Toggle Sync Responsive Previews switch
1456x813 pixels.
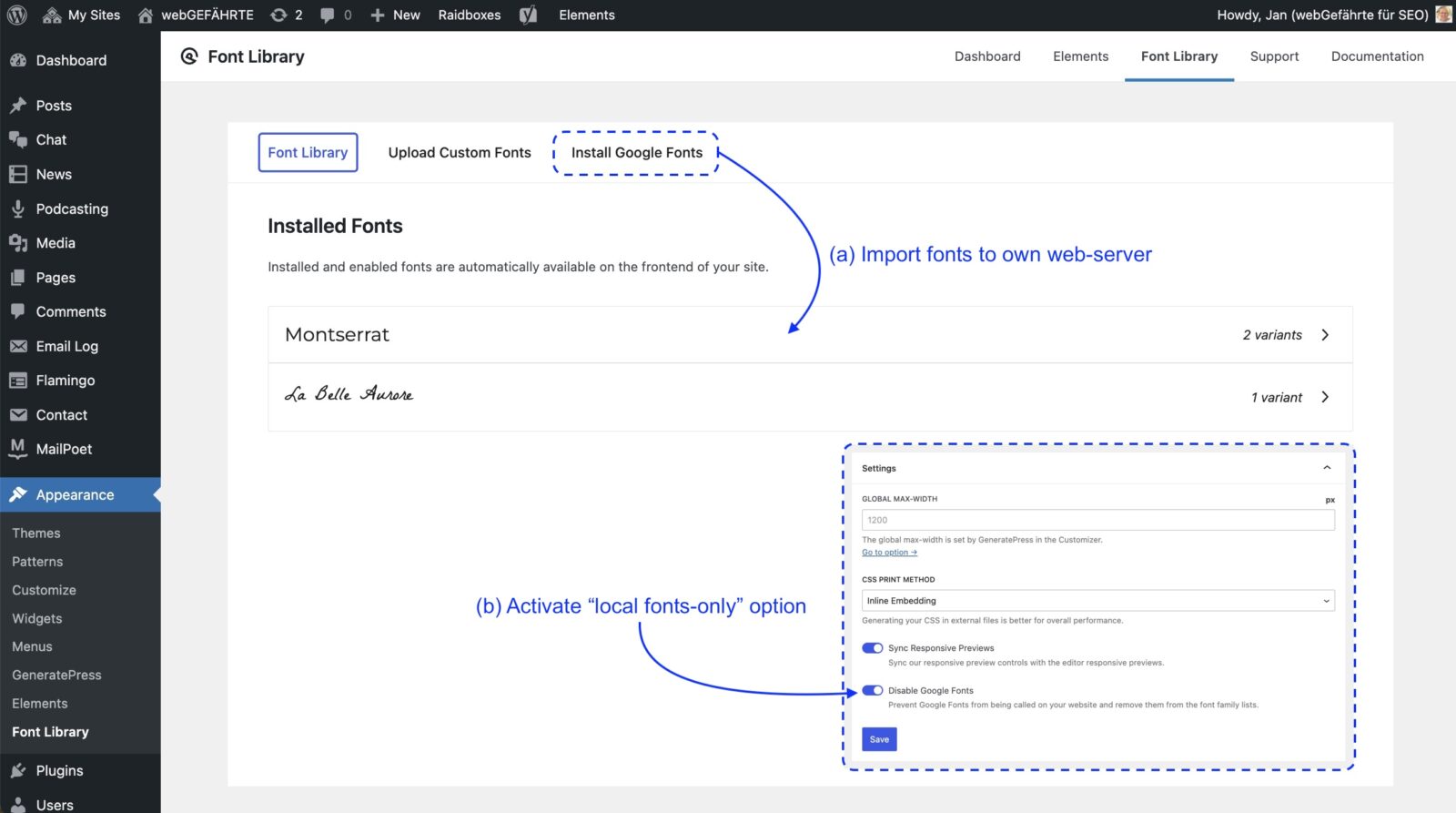[872, 648]
